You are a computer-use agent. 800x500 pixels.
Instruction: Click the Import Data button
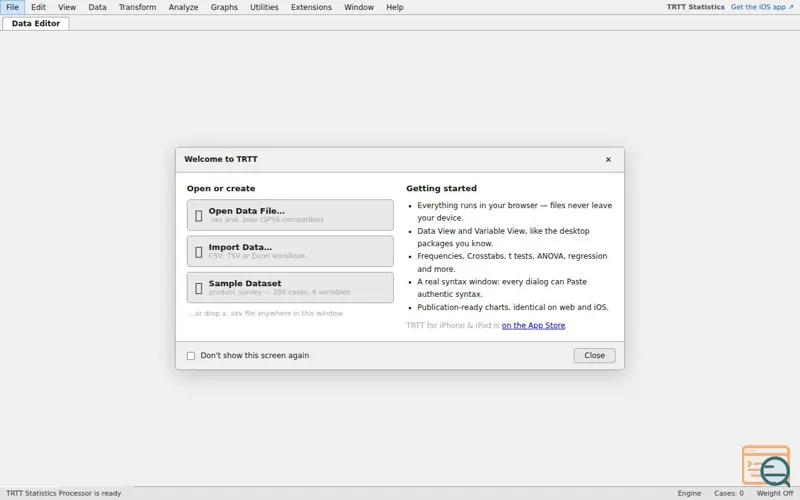(290, 251)
